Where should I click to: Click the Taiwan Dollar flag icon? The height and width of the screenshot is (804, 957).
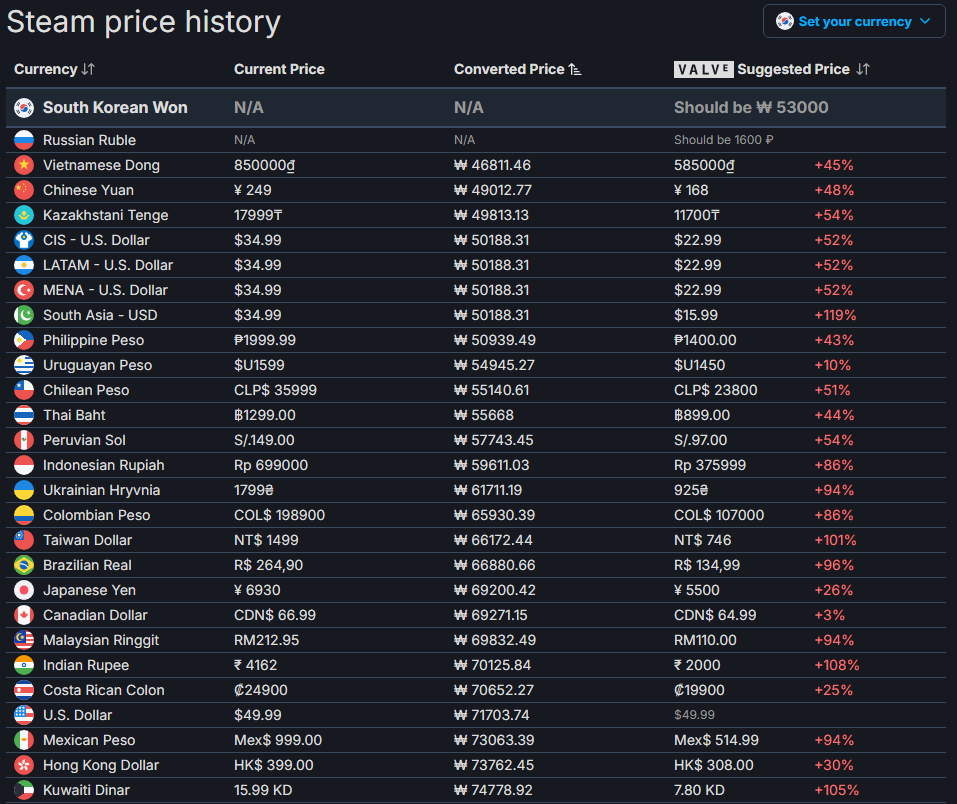(x=24, y=540)
